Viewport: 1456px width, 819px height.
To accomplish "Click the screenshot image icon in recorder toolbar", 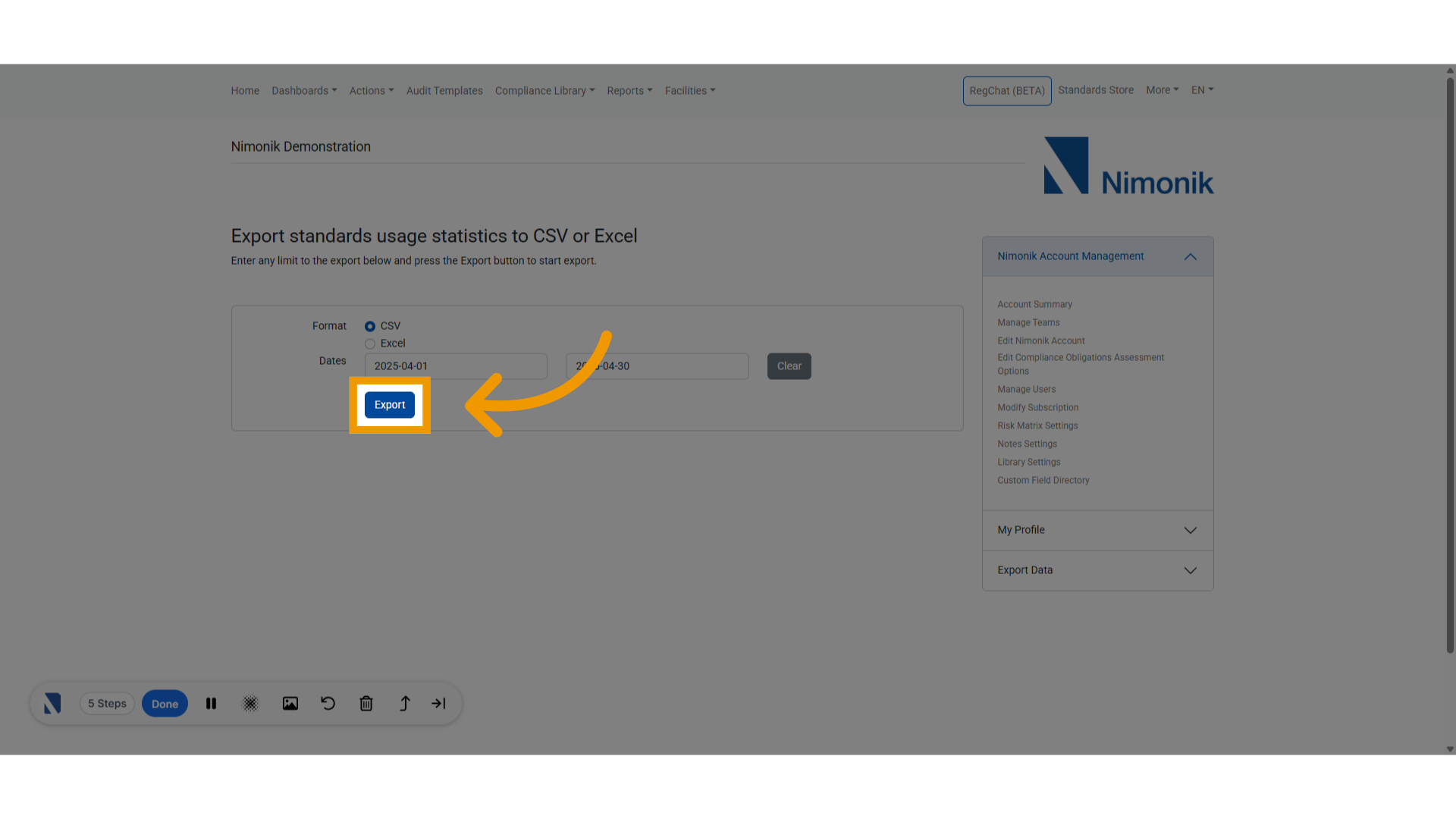I will click(290, 704).
